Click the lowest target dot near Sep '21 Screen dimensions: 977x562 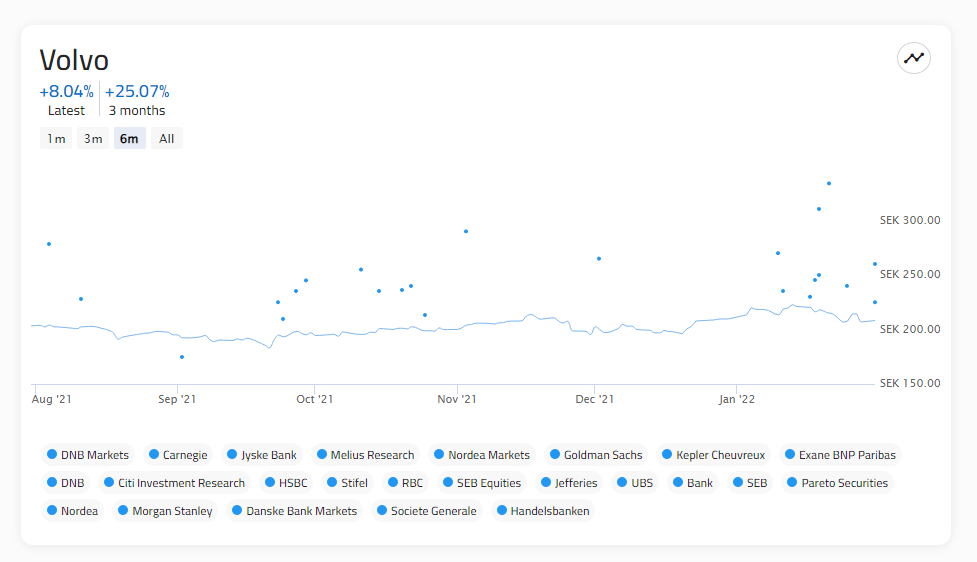click(x=182, y=357)
